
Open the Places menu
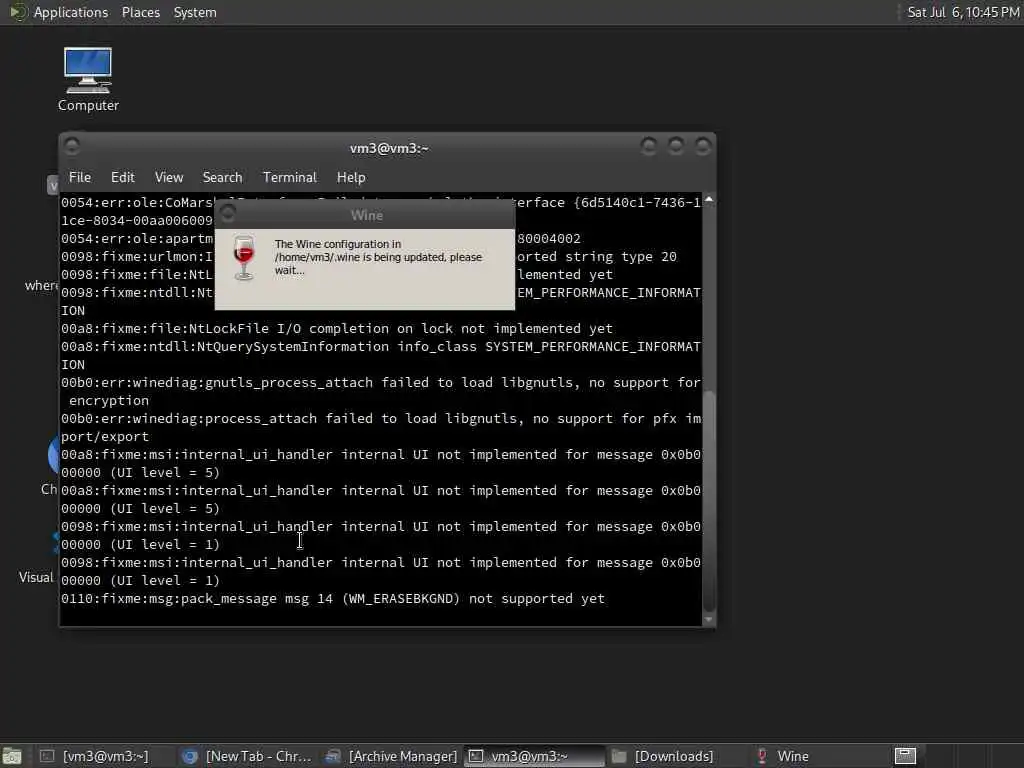(x=140, y=12)
